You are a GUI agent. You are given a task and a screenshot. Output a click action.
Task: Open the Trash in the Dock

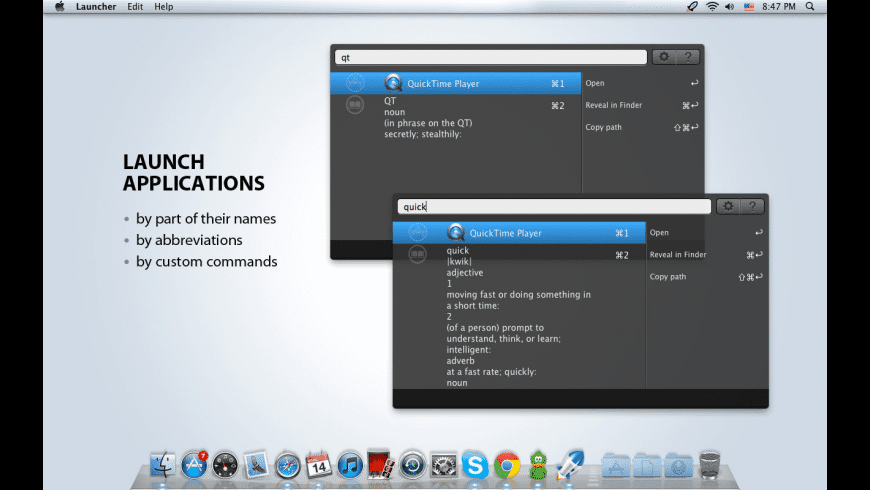710,465
